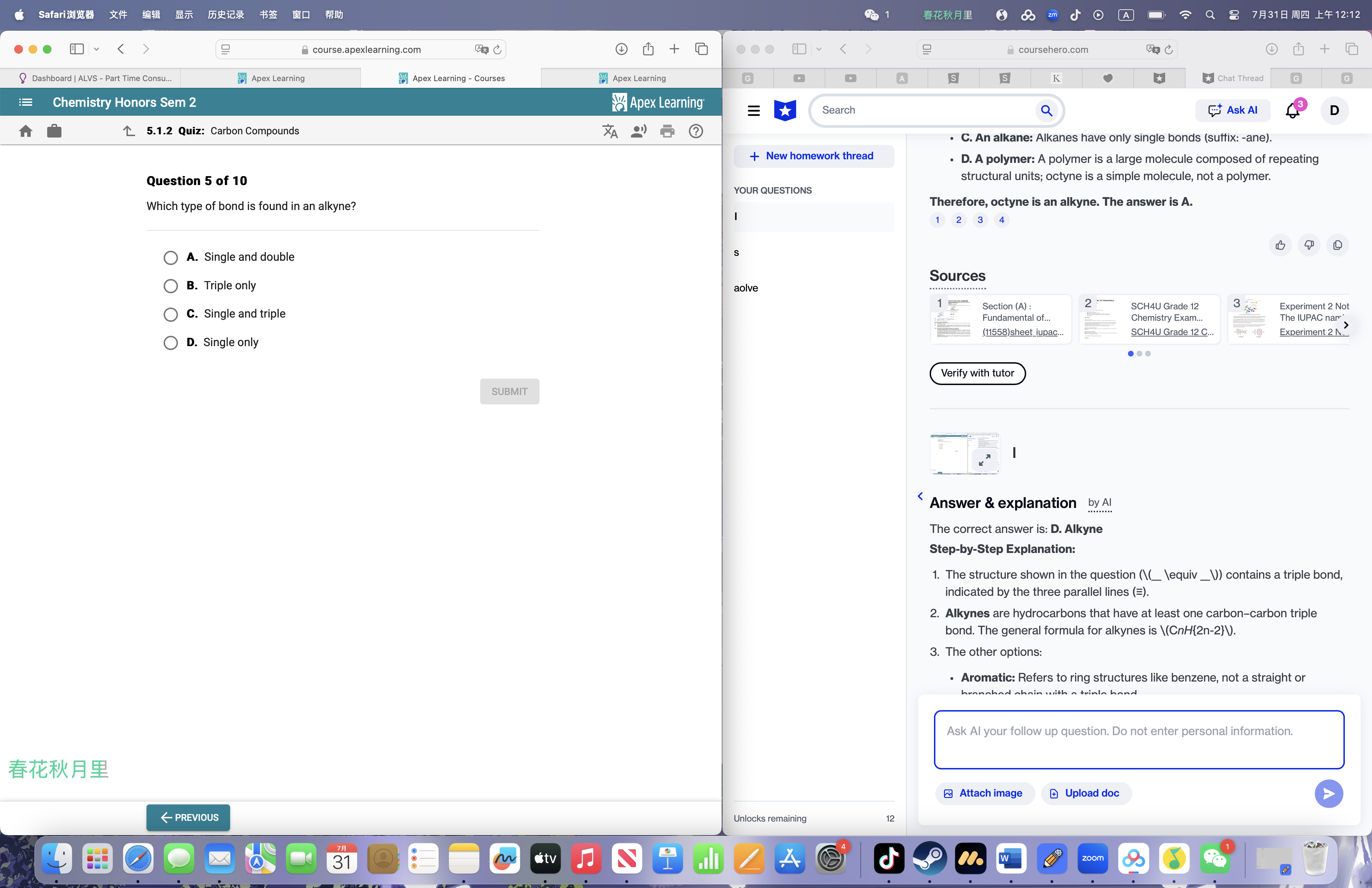Collapse the answer panel with left chevron

pos(920,496)
